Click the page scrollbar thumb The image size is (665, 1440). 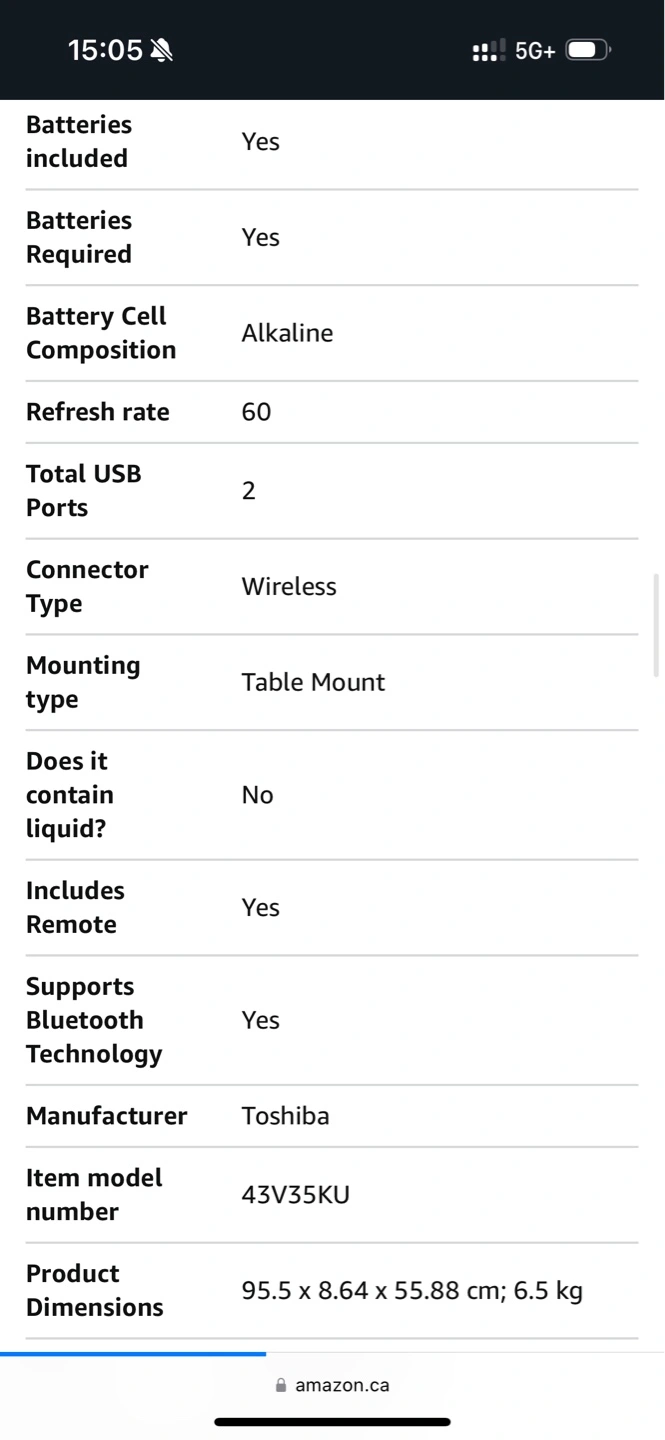(x=656, y=626)
